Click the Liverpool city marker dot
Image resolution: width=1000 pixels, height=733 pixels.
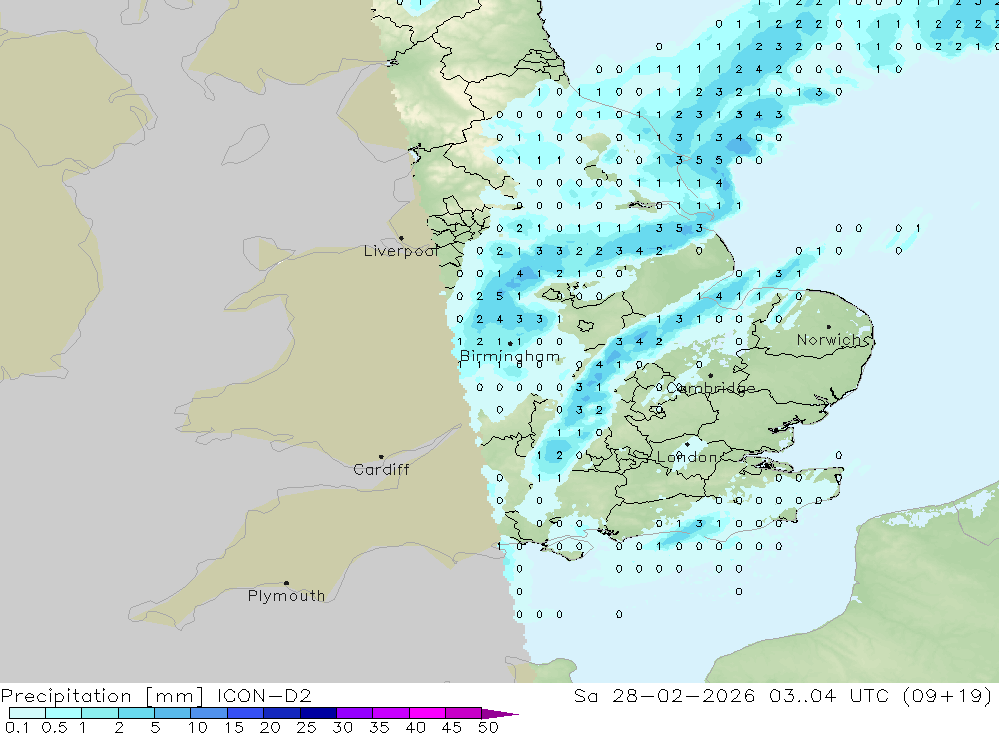click(x=401, y=239)
